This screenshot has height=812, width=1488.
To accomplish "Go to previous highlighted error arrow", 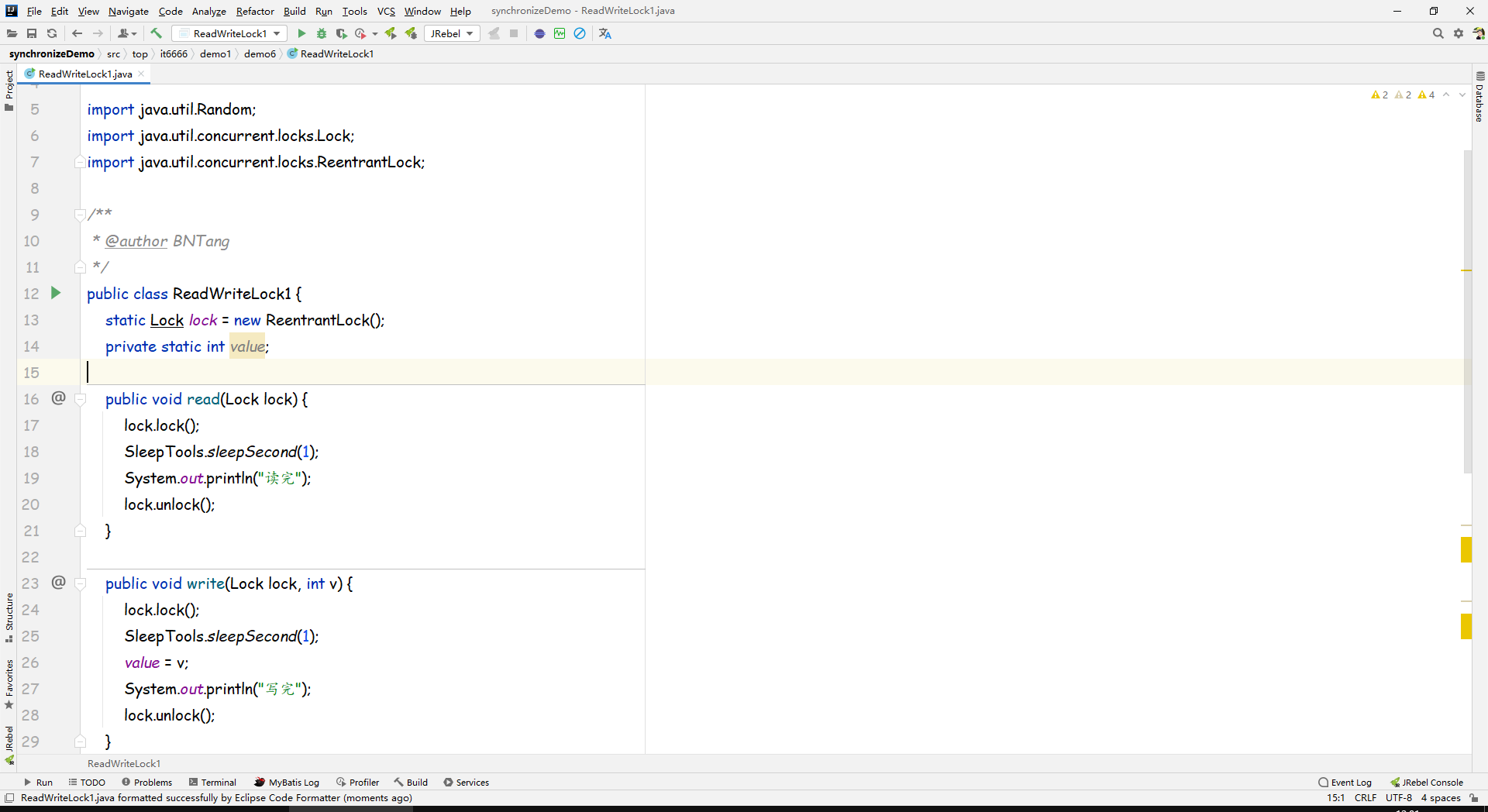I will tap(1446, 95).
